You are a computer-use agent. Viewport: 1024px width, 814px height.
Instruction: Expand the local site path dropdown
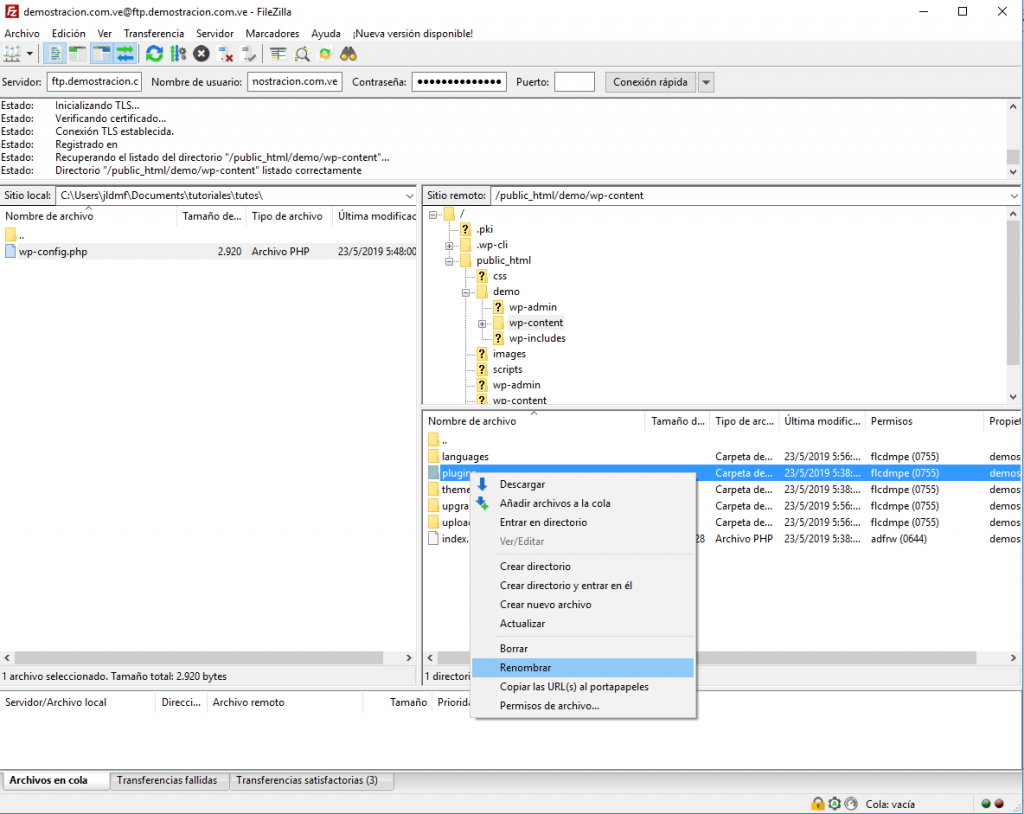tap(409, 196)
